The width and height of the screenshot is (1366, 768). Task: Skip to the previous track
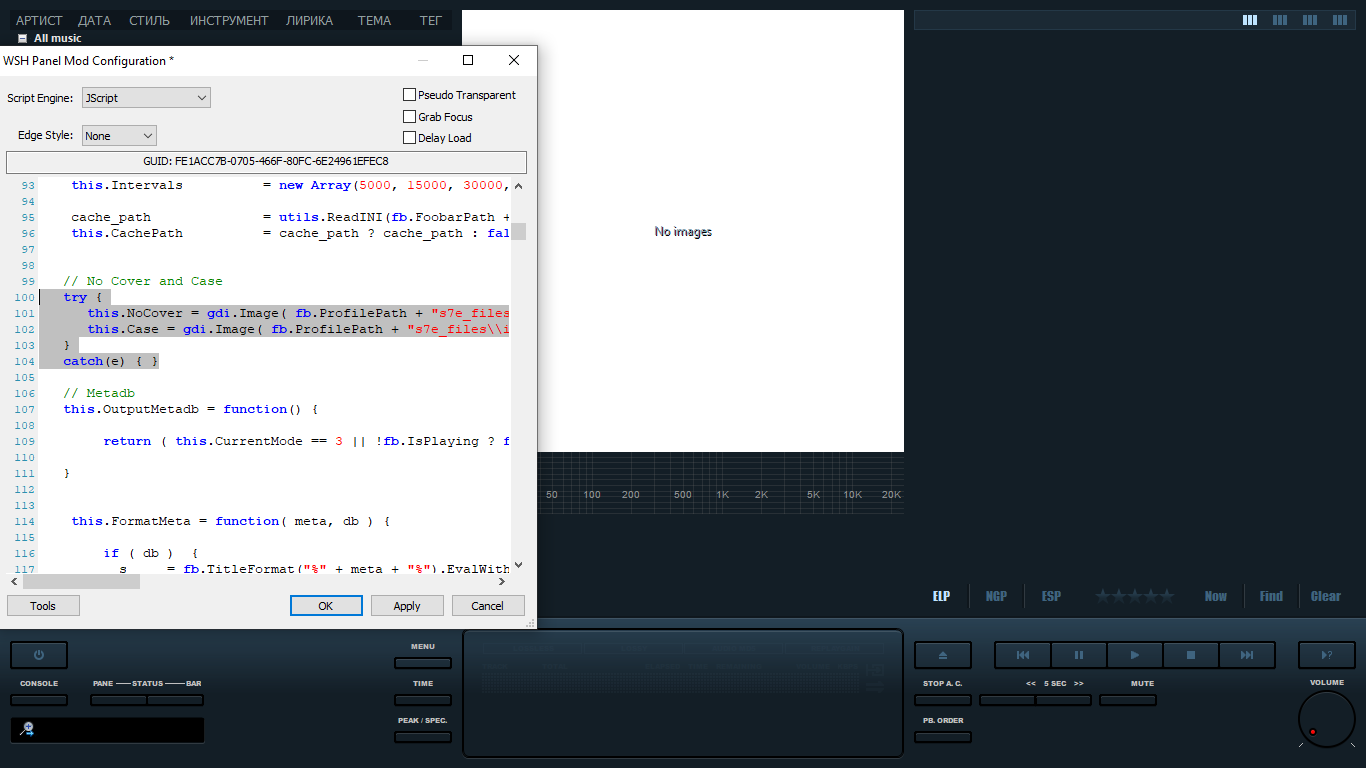coord(1022,655)
